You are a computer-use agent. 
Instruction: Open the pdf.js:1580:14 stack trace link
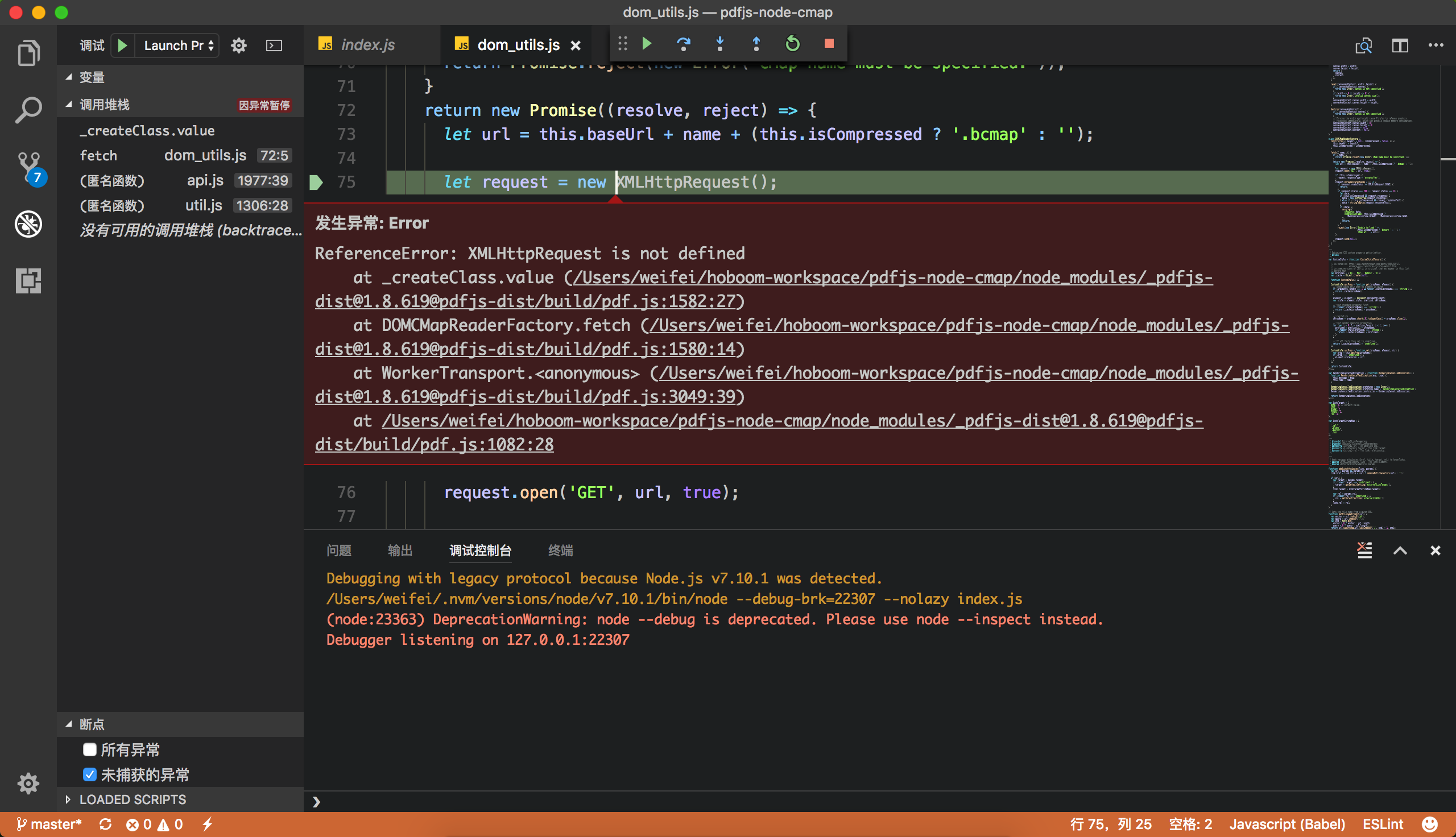click(x=802, y=337)
